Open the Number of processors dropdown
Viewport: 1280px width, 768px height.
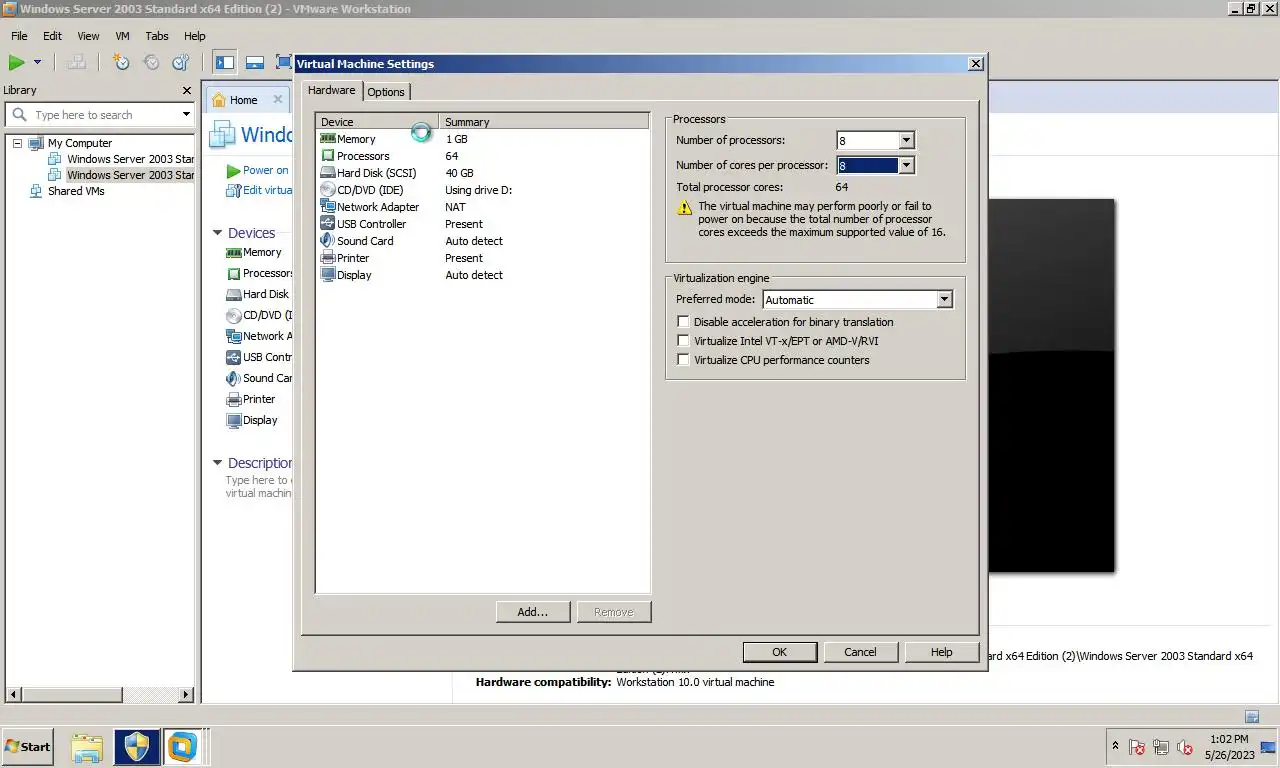tap(906, 141)
